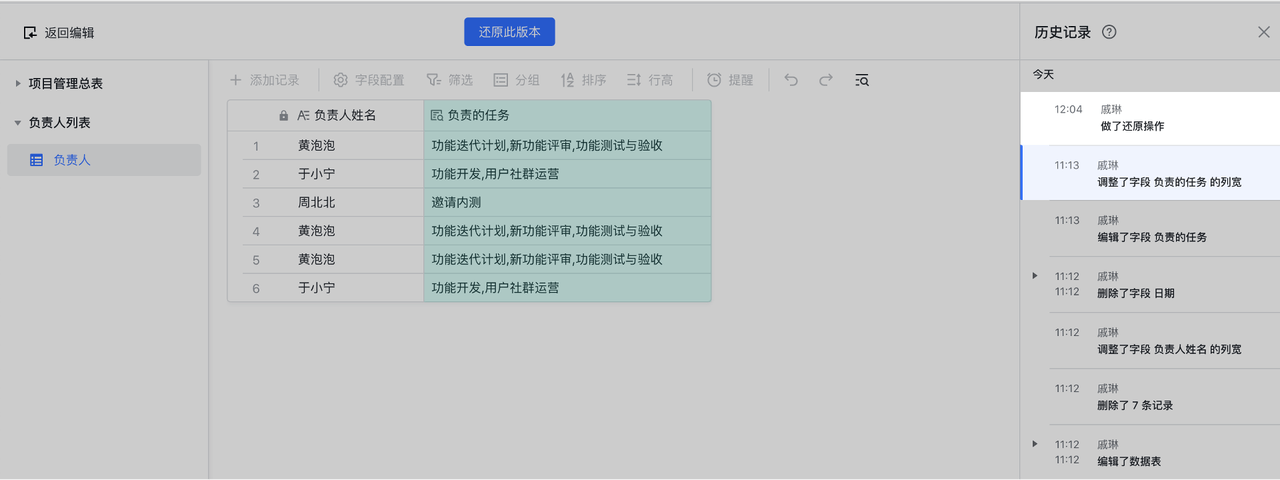Open the search records icon
1280x480 pixels.
862,80
